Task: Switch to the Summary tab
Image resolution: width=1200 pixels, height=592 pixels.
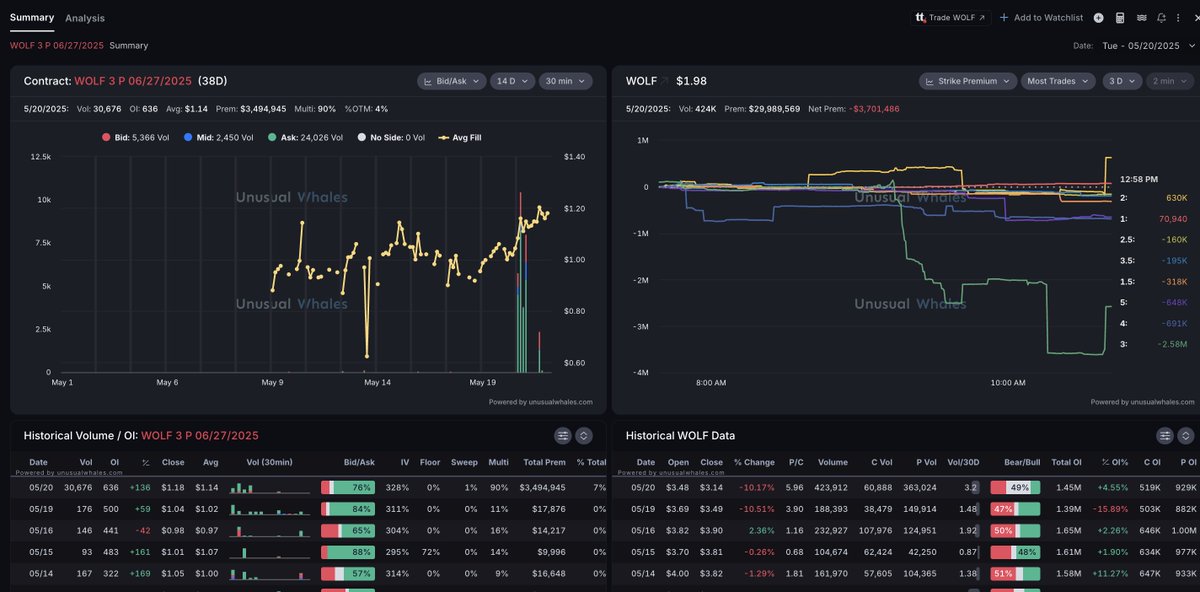Action: pos(32,18)
